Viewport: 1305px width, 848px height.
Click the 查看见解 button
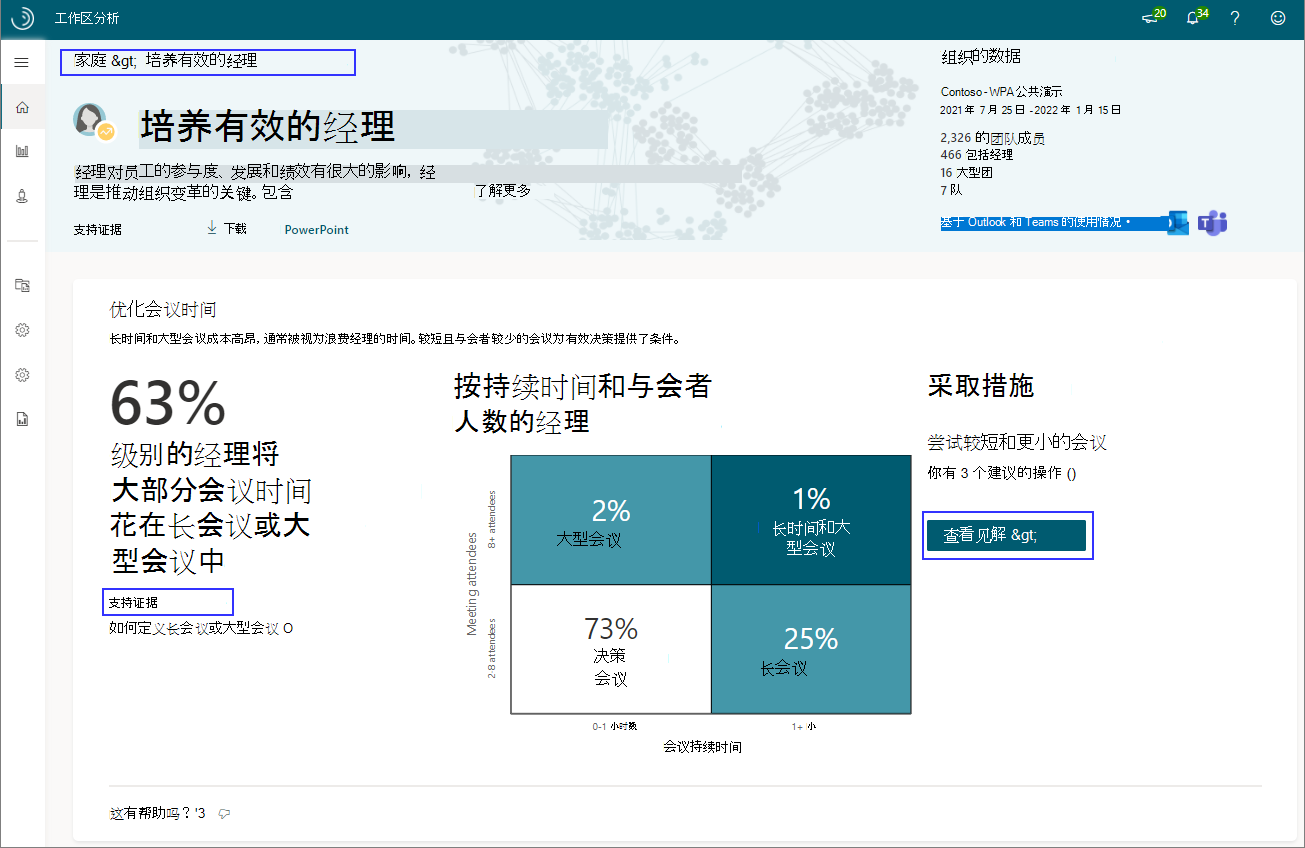tap(1006, 535)
